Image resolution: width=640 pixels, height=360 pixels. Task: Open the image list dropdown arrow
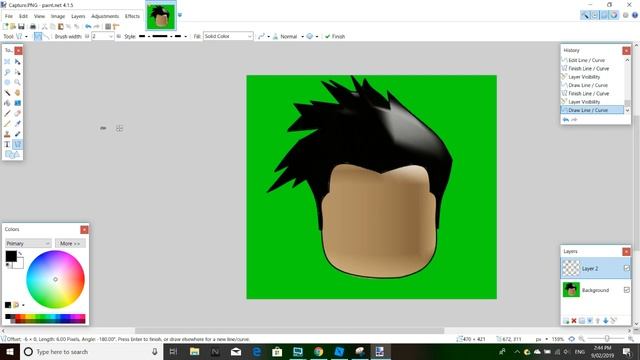pos(180,15)
